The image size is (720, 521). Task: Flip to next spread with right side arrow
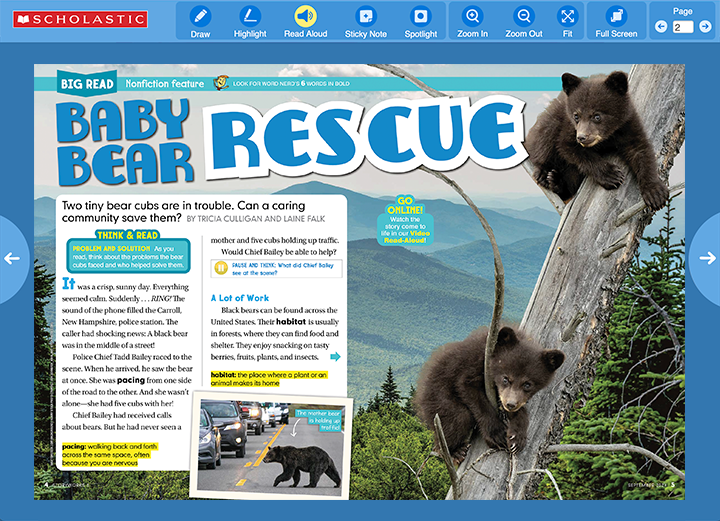click(x=708, y=258)
